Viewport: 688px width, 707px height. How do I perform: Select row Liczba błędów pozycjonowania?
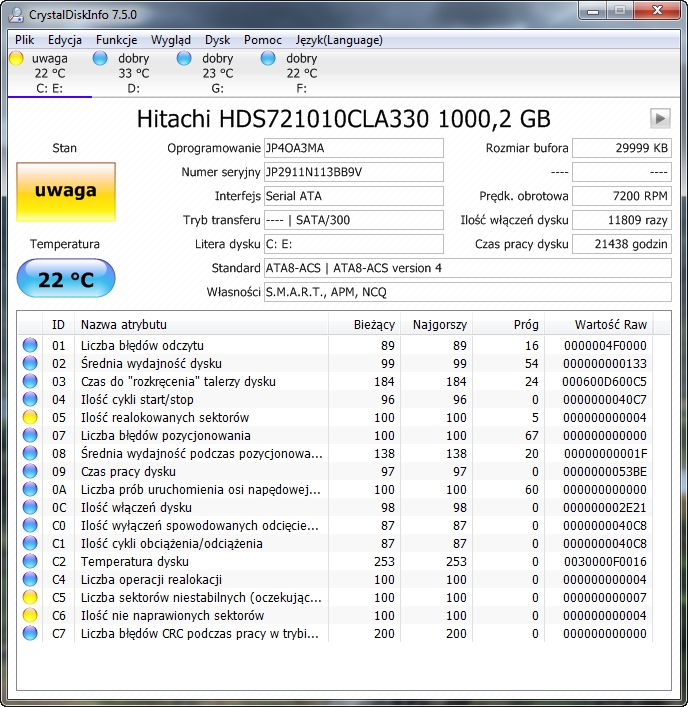335,436
